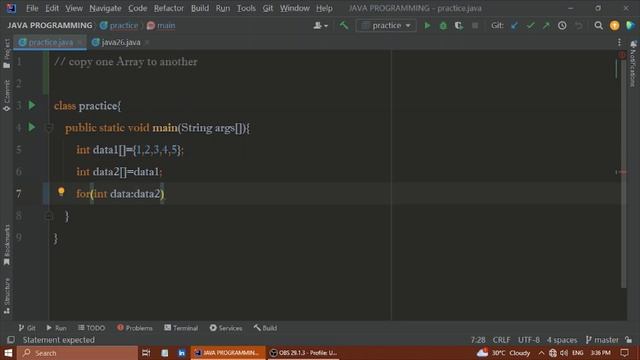Viewport: 640px width, 360px height.
Task: Open the Problems tool window tab
Action: 135,328
